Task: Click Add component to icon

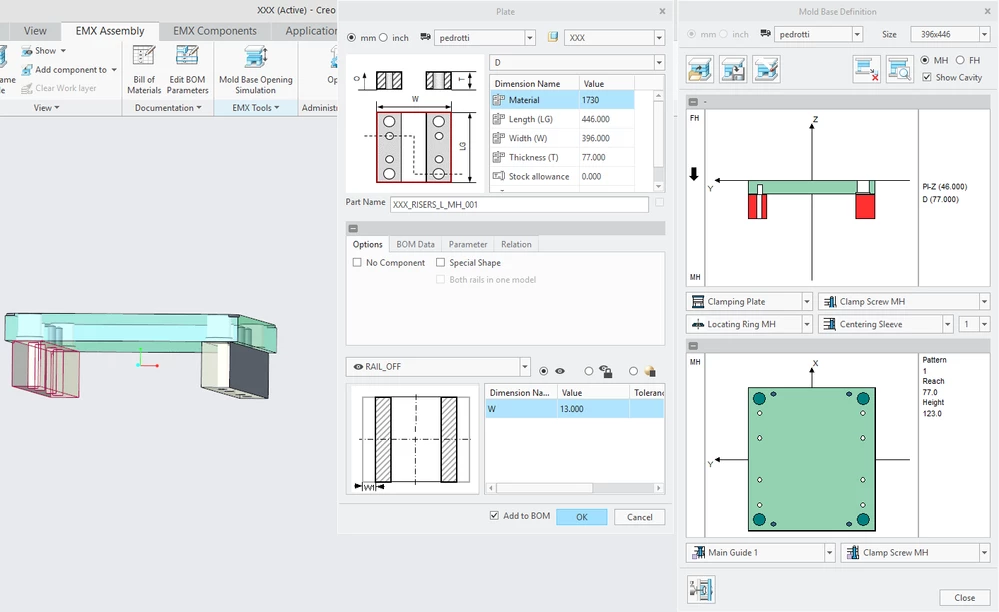Action: pos(27,69)
